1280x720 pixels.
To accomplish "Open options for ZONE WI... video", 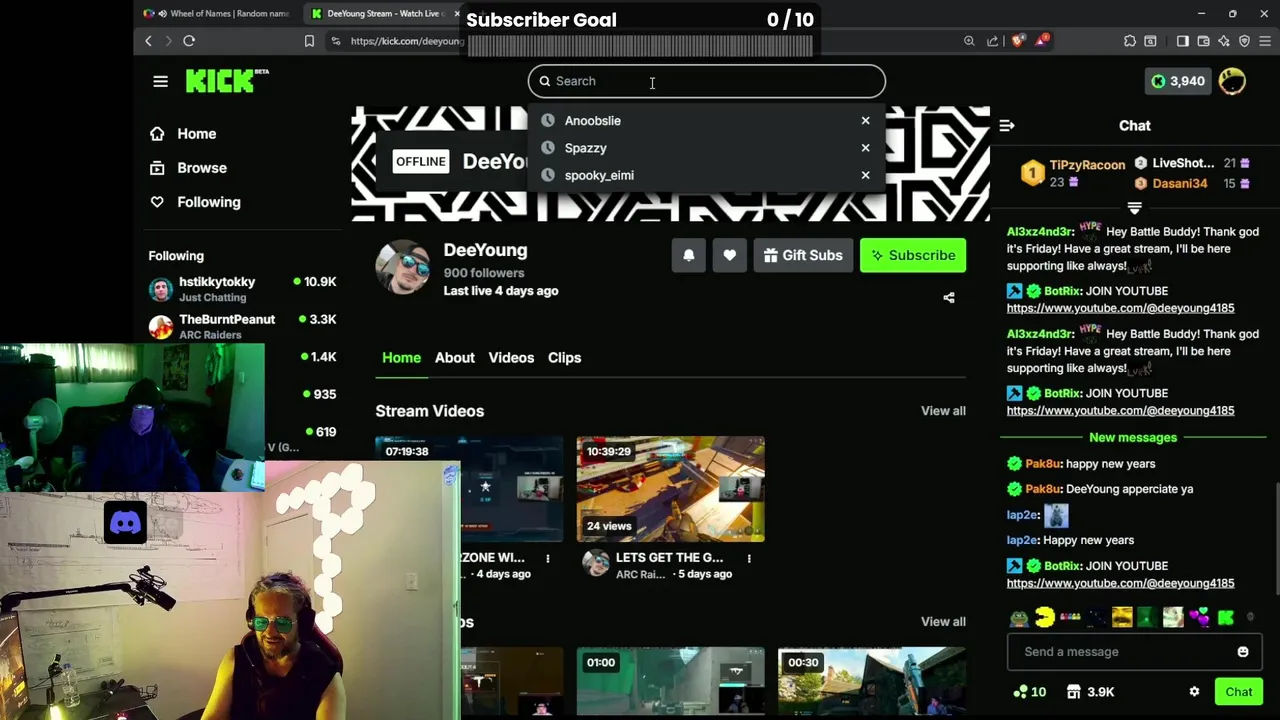I will pyautogui.click(x=547, y=558).
